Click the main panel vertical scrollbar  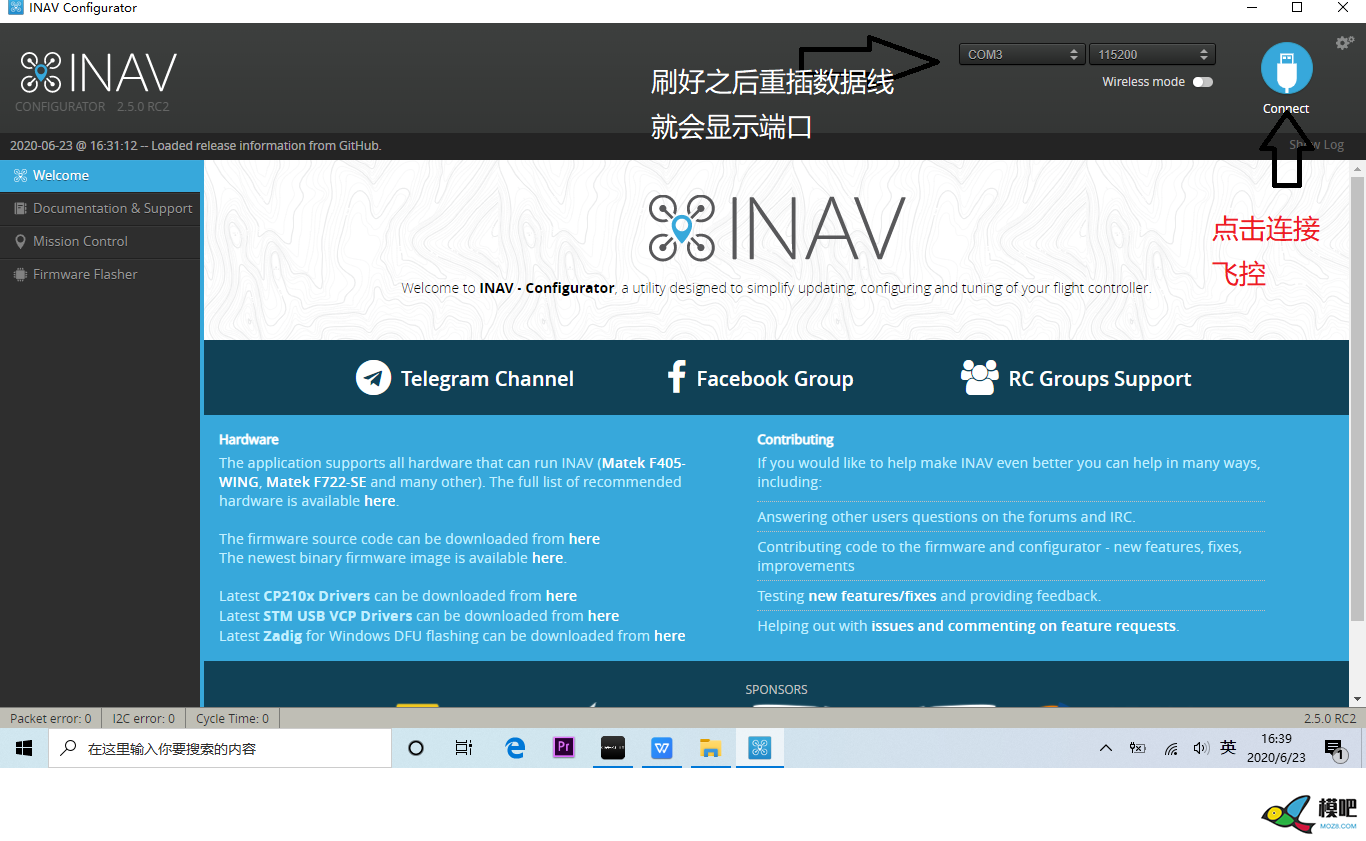(1357, 400)
